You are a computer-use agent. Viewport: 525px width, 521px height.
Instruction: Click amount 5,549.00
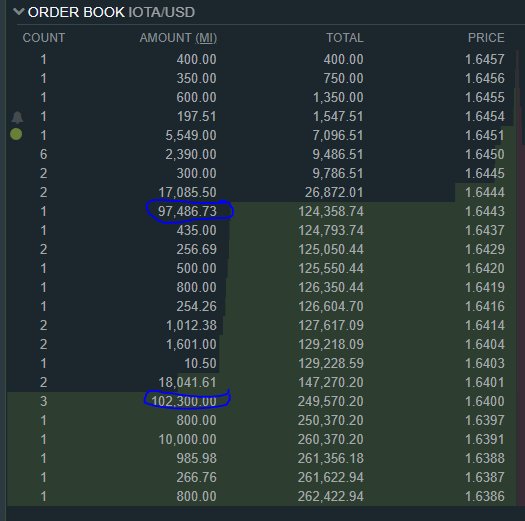click(191, 135)
